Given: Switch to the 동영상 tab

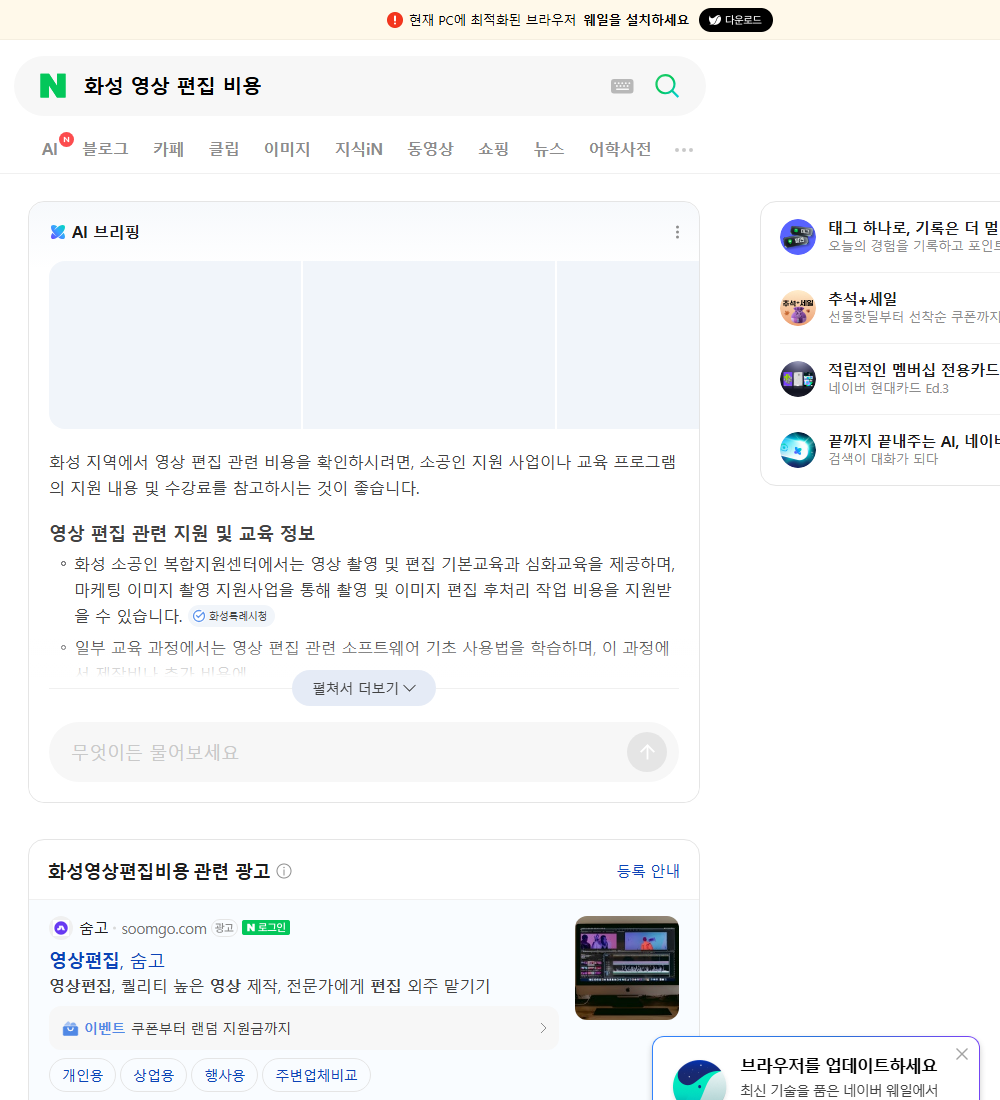Looking at the screenshot, I should point(430,149).
